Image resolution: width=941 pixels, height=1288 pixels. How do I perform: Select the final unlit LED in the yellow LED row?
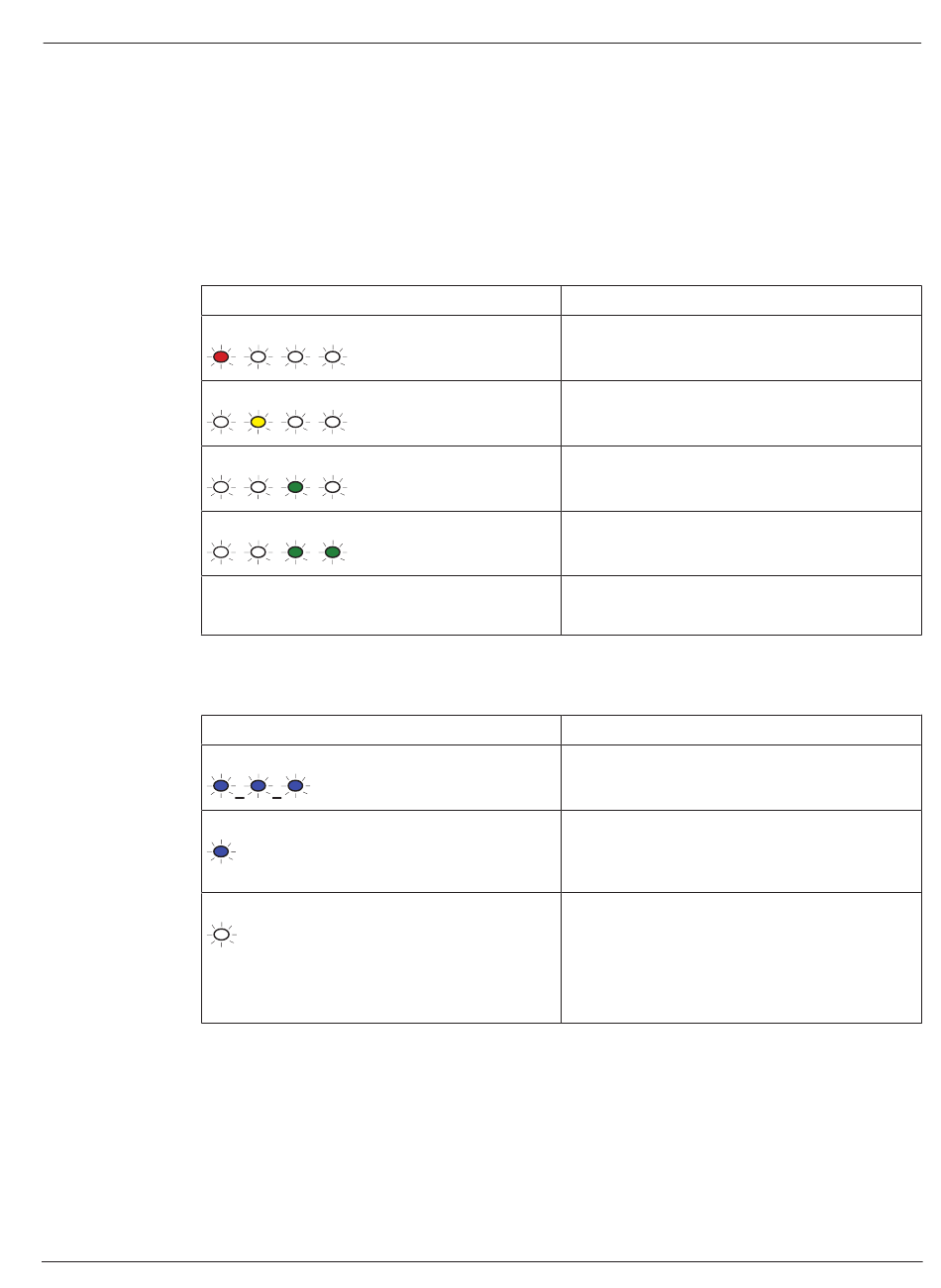[x=333, y=422]
